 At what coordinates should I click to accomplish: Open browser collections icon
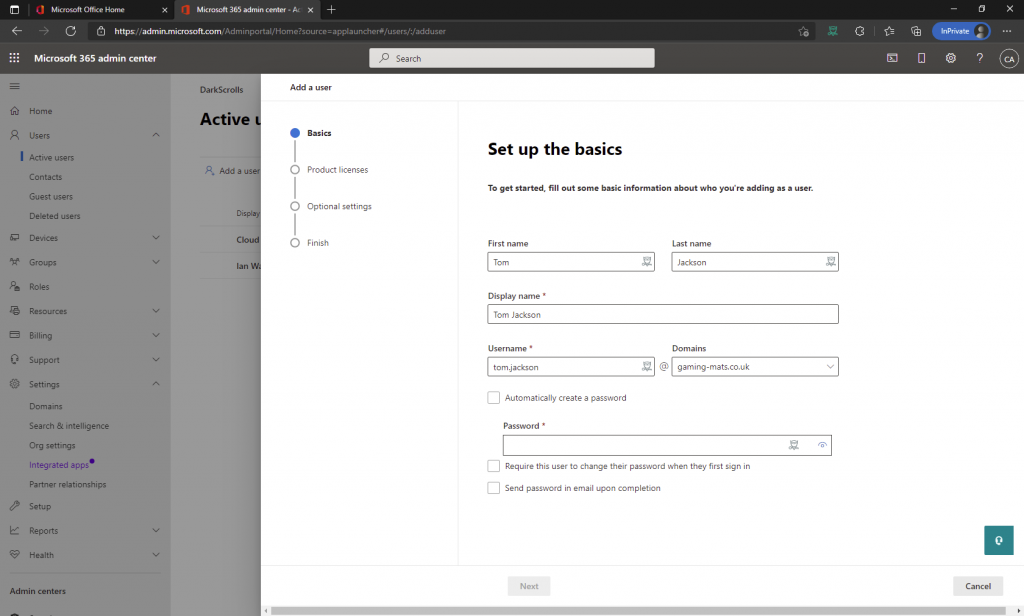916,31
